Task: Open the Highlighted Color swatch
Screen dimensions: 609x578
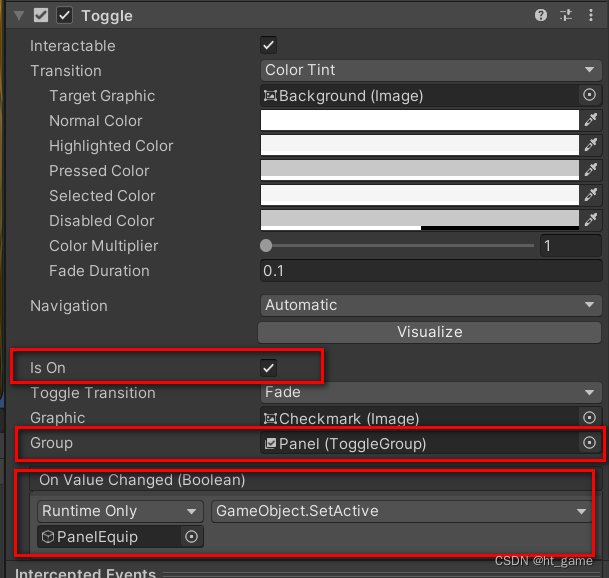Action: [x=419, y=145]
